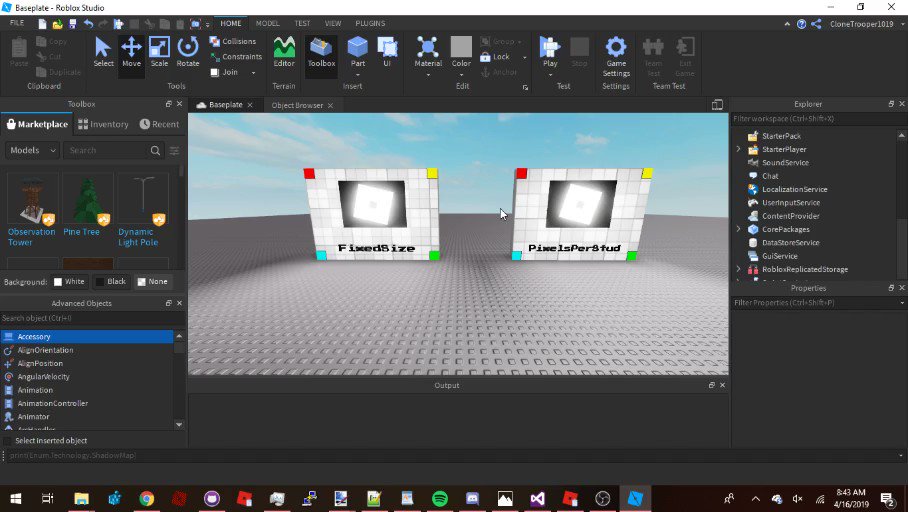
Task: Toggle the Join option
Action: (x=224, y=72)
